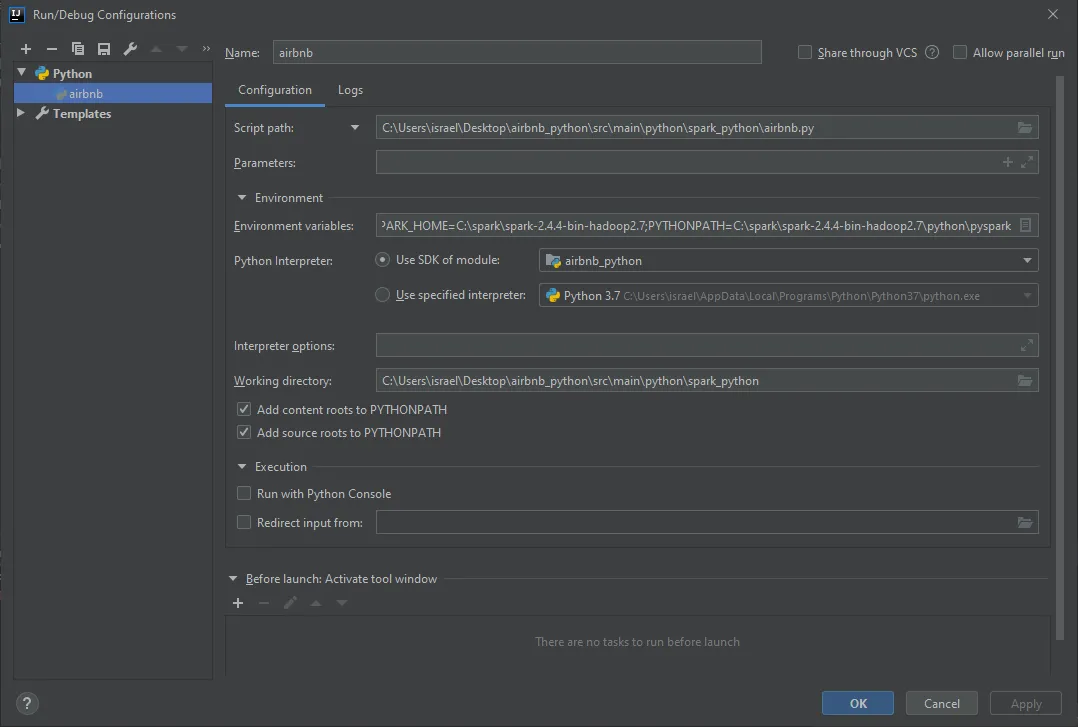This screenshot has height=727, width=1078.
Task: Open the Edit Templates wrench icon
Action: point(130,49)
